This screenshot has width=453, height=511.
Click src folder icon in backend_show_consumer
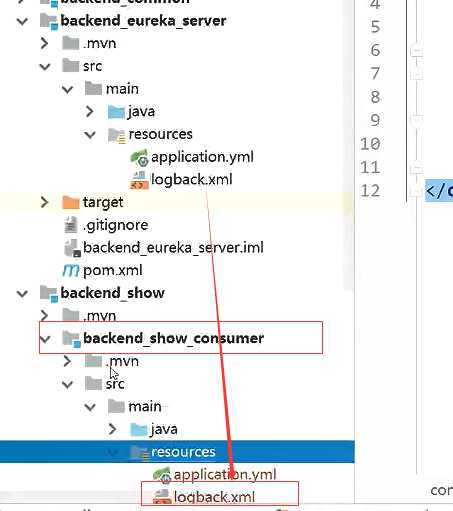93,383
